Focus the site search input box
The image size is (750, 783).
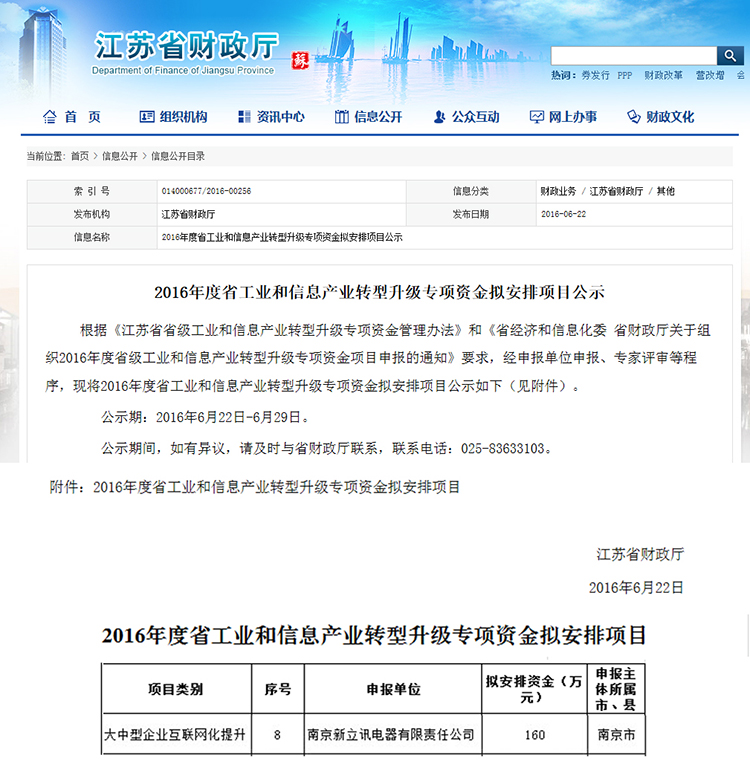tap(632, 55)
